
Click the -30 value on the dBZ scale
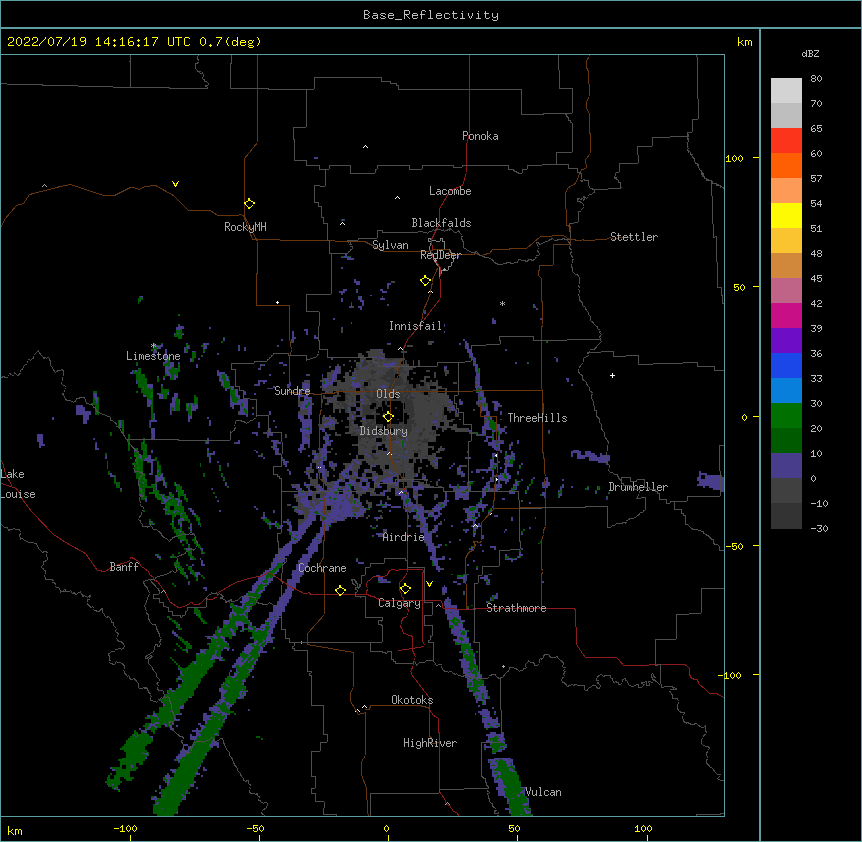pyautogui.click(x=819, y=529)
